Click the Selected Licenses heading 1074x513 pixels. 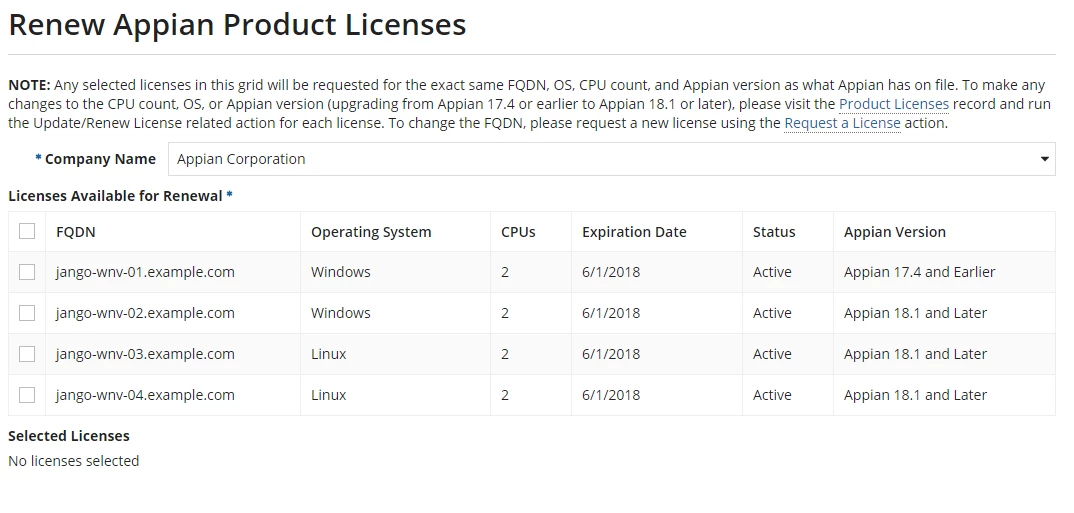68,436
